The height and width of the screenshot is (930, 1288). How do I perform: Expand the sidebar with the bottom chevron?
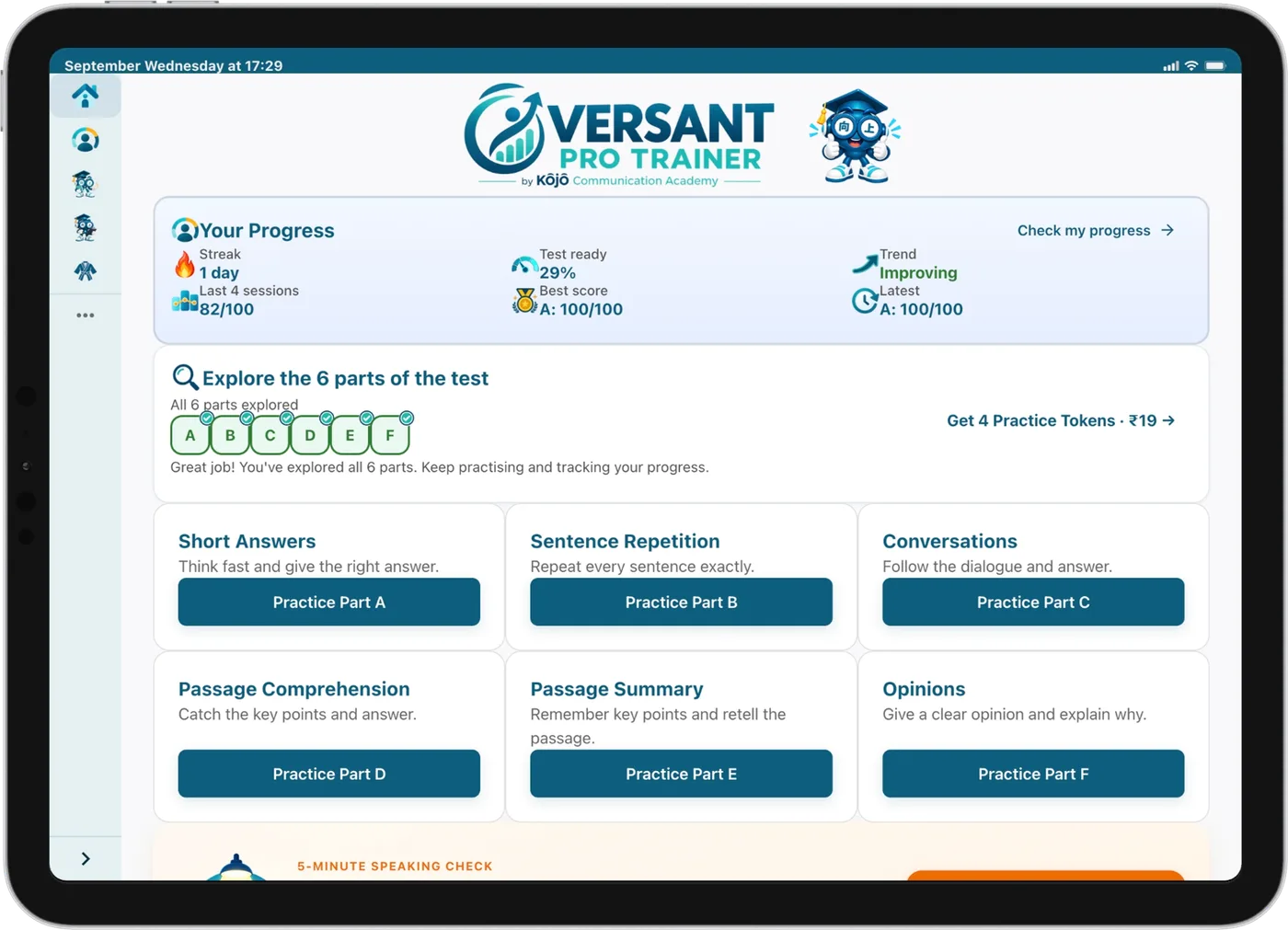tap(86, 858)
